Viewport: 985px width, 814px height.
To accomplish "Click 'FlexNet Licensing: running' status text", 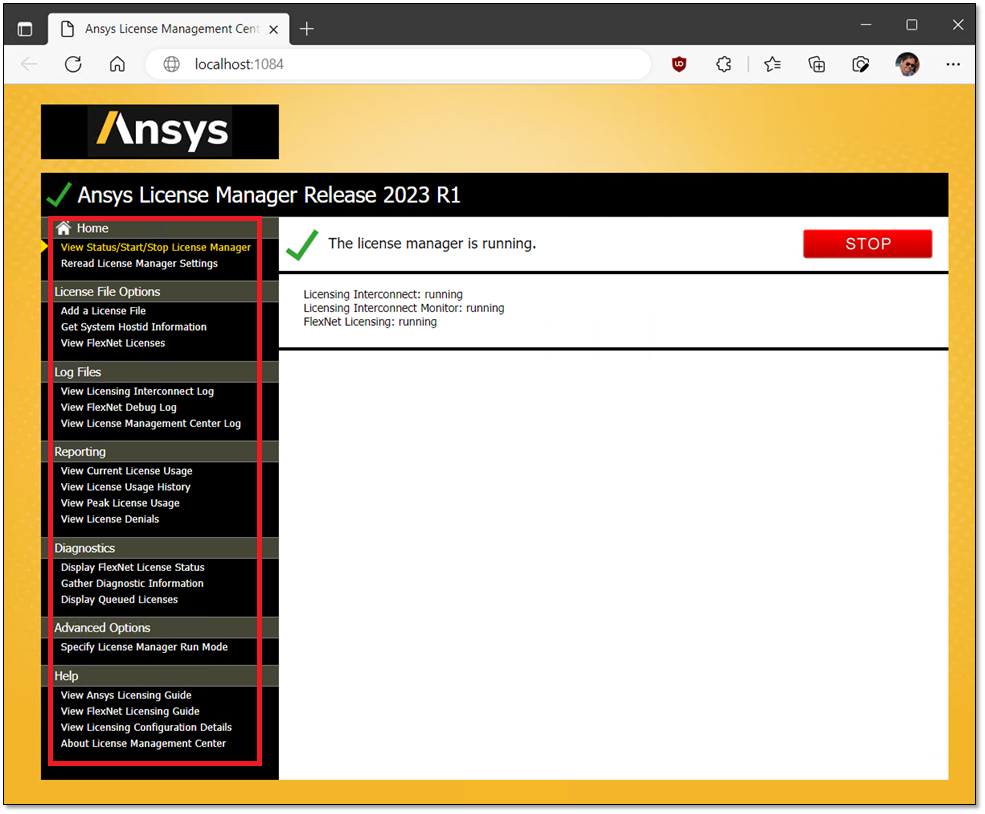I will coord(370,322).
